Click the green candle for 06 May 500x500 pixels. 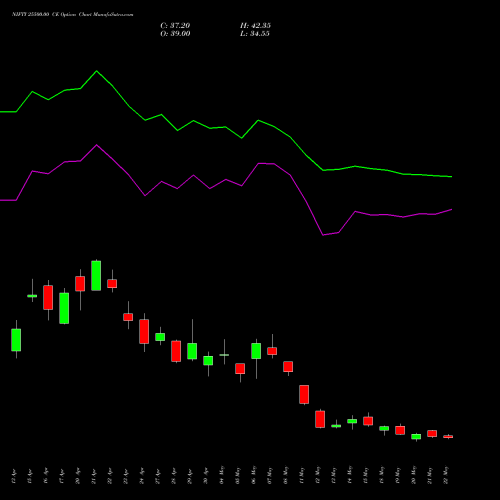(x=256, y=351)
